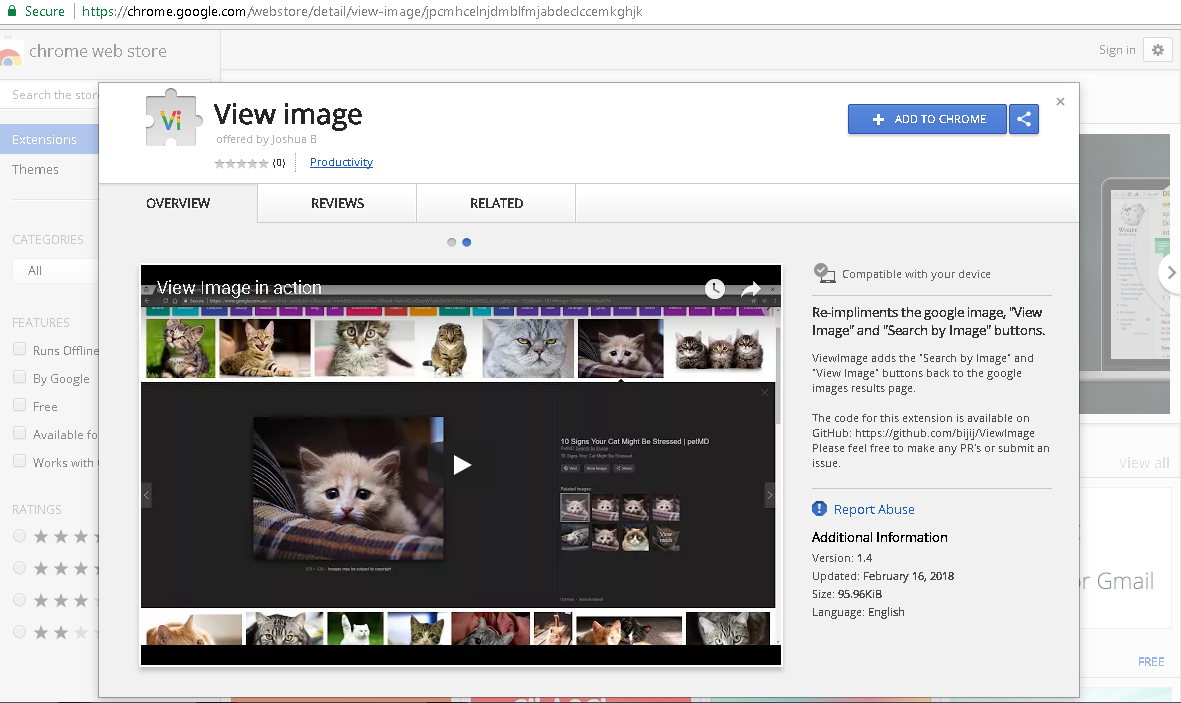Image resolution: width=1181 pixels, height=703 pixels.
Task: Check the By Google checkbox
Action: 20,377
